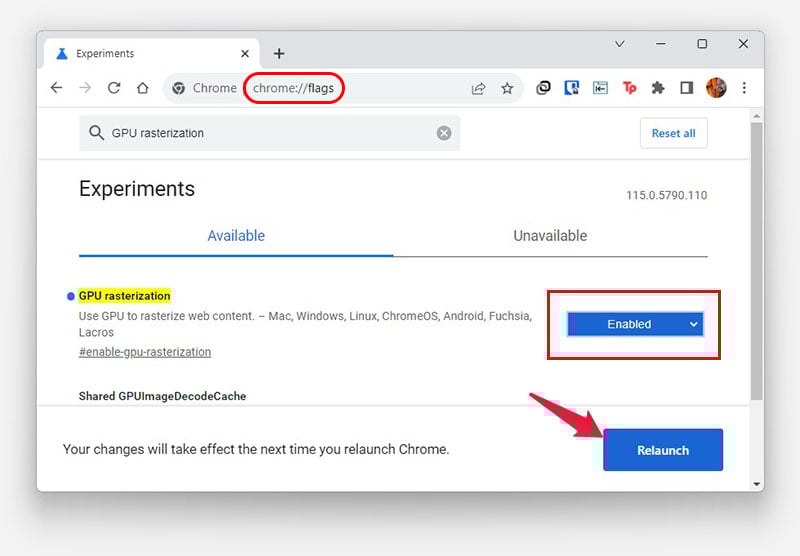Open the user profile avatar

716,88
